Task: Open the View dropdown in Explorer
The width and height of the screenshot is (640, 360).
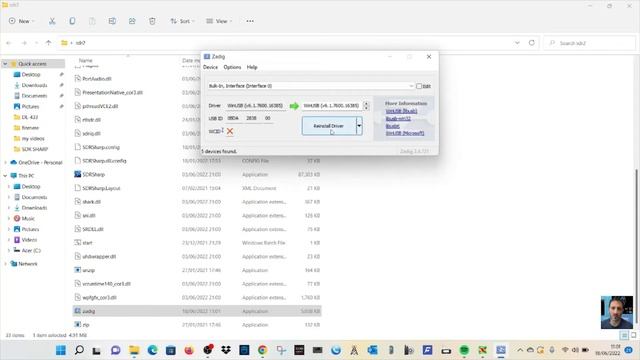Action: (x=219, y=21)
